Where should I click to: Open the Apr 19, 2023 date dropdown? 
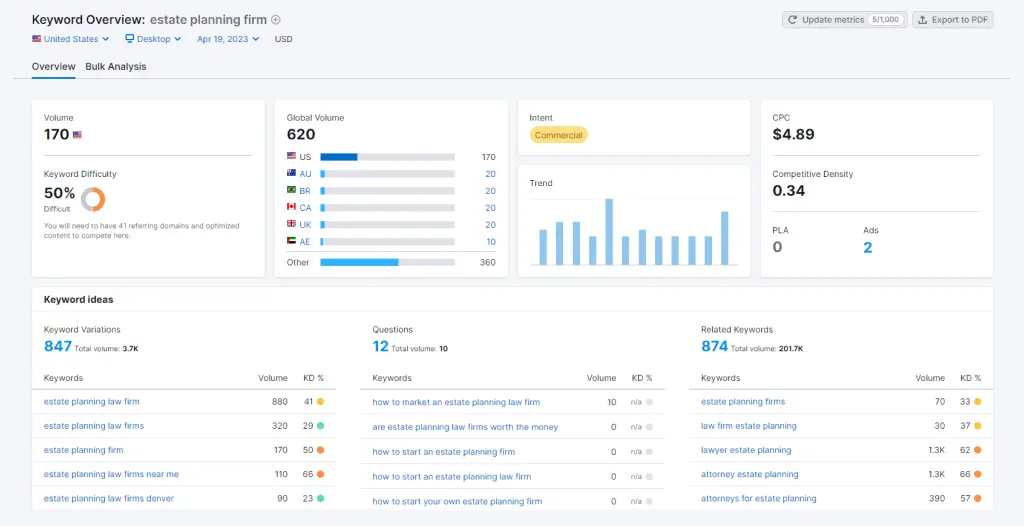pos(228,39)
